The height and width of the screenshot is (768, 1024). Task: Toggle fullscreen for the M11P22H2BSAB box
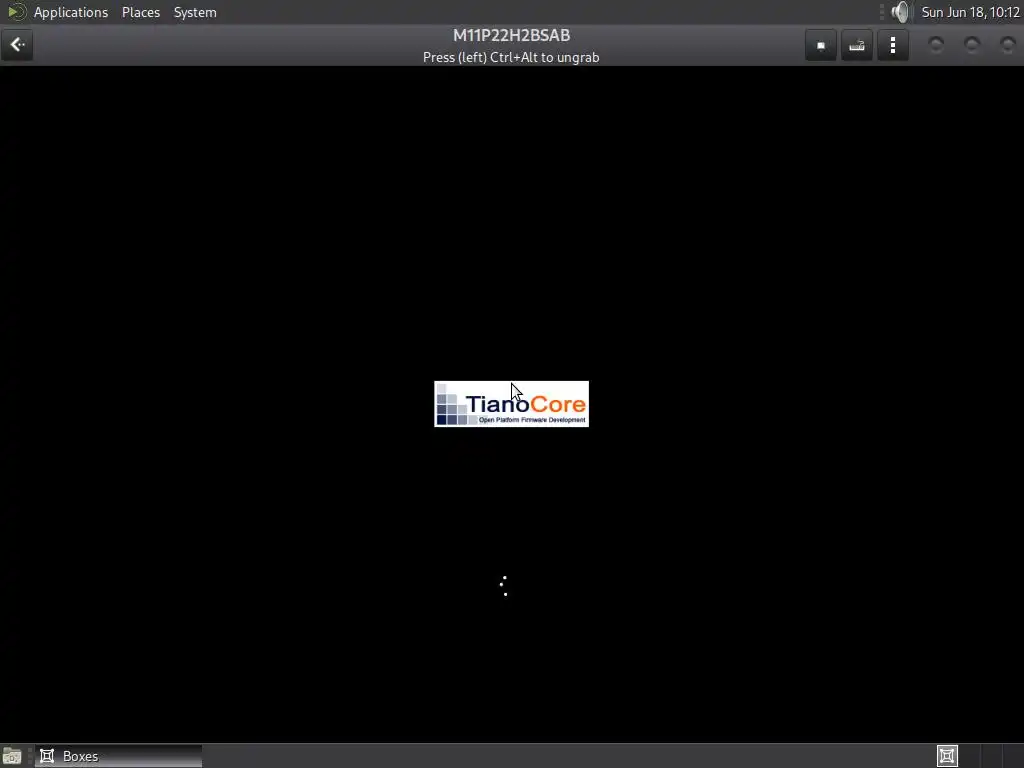pyautogui.click(x=821, y=45)
